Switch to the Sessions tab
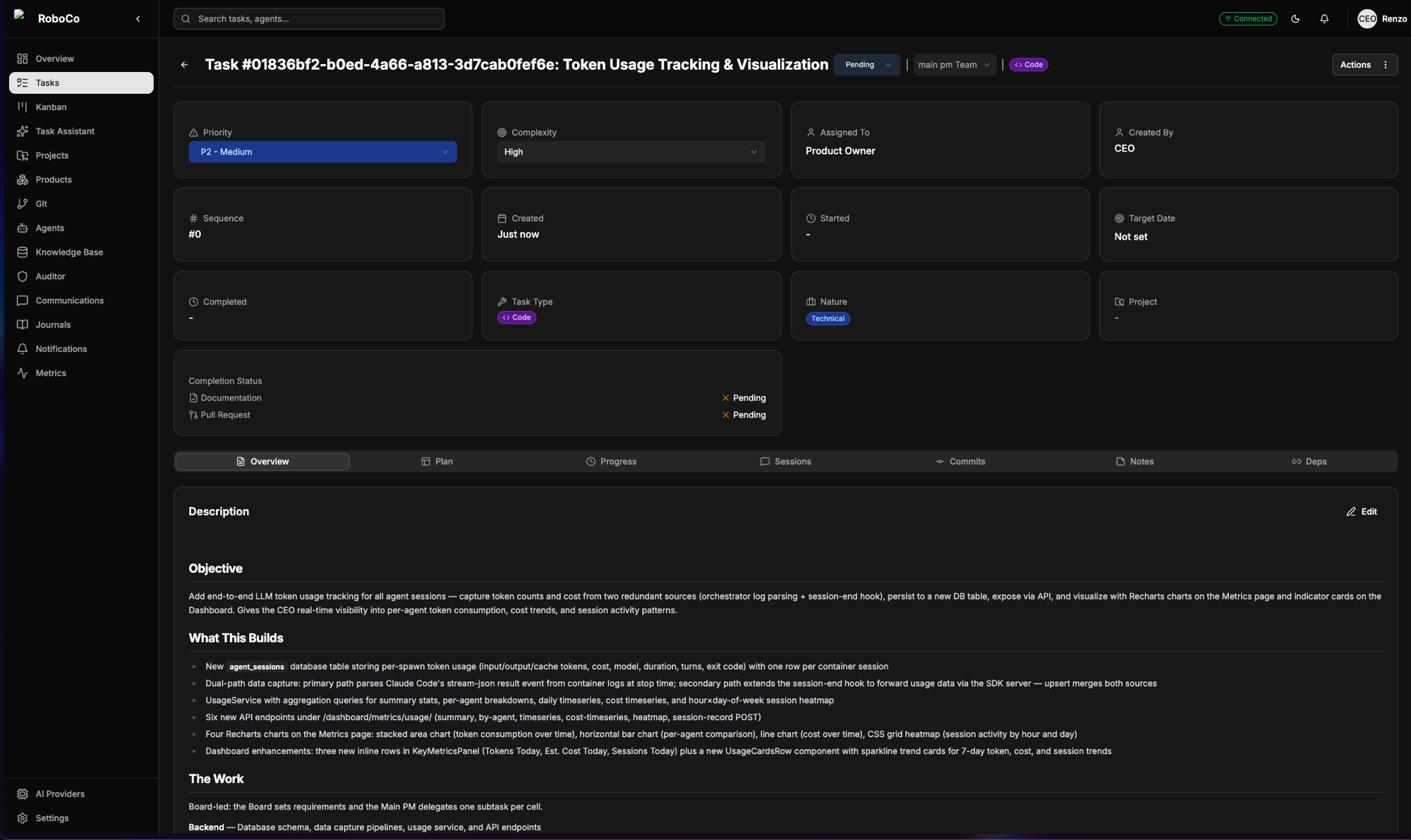 [785, 461]
